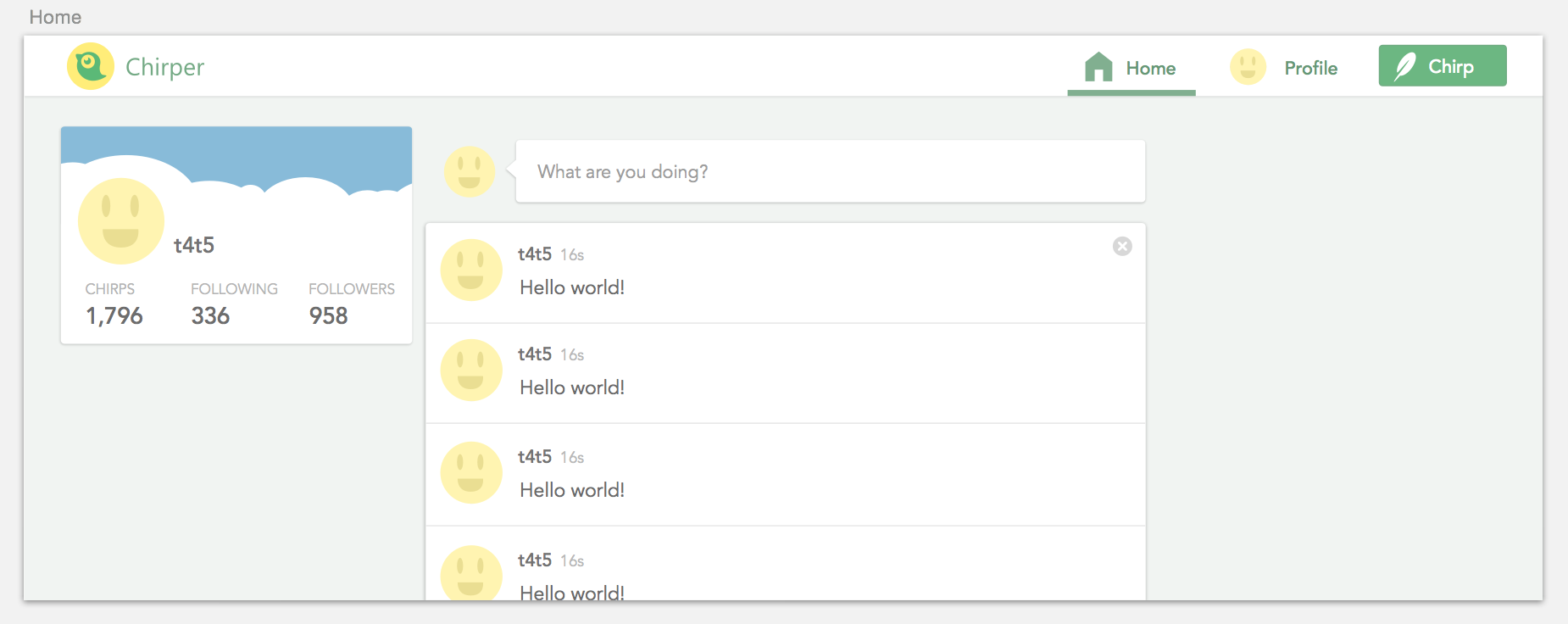The height and width of the screenshot is (624, 1568).
Task: Click the feather icon in Chirp button
Action: (x=1405, y=66)
